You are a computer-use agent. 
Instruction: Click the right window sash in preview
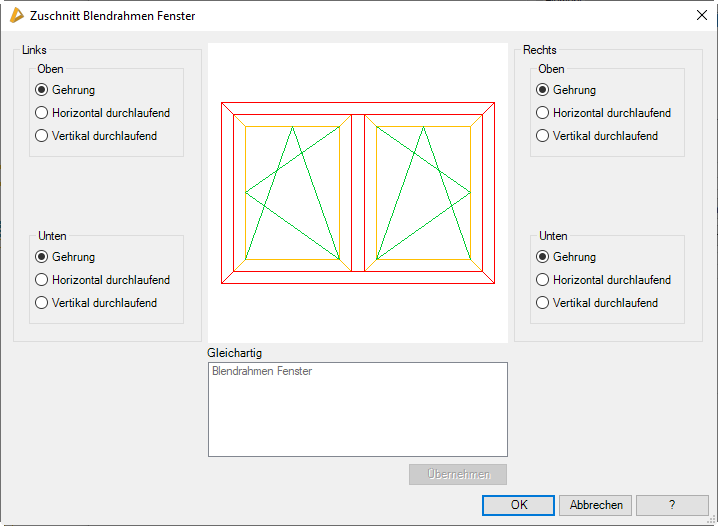423,192
